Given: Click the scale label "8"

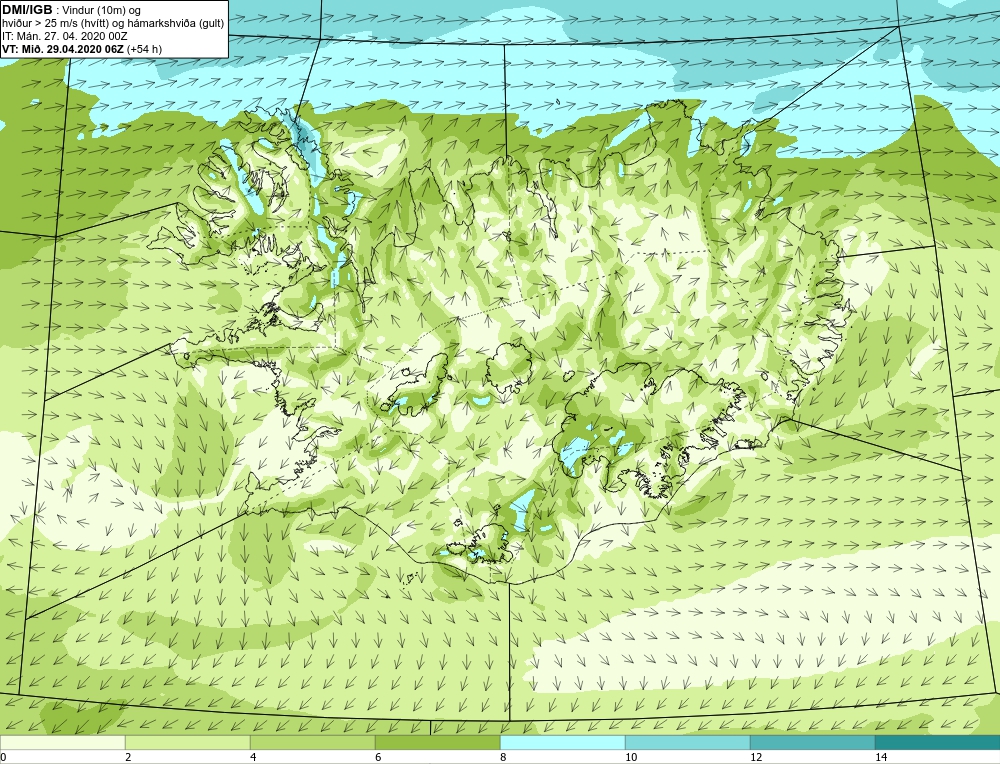Looking at the screenshot, I should [x=503, y=757].
